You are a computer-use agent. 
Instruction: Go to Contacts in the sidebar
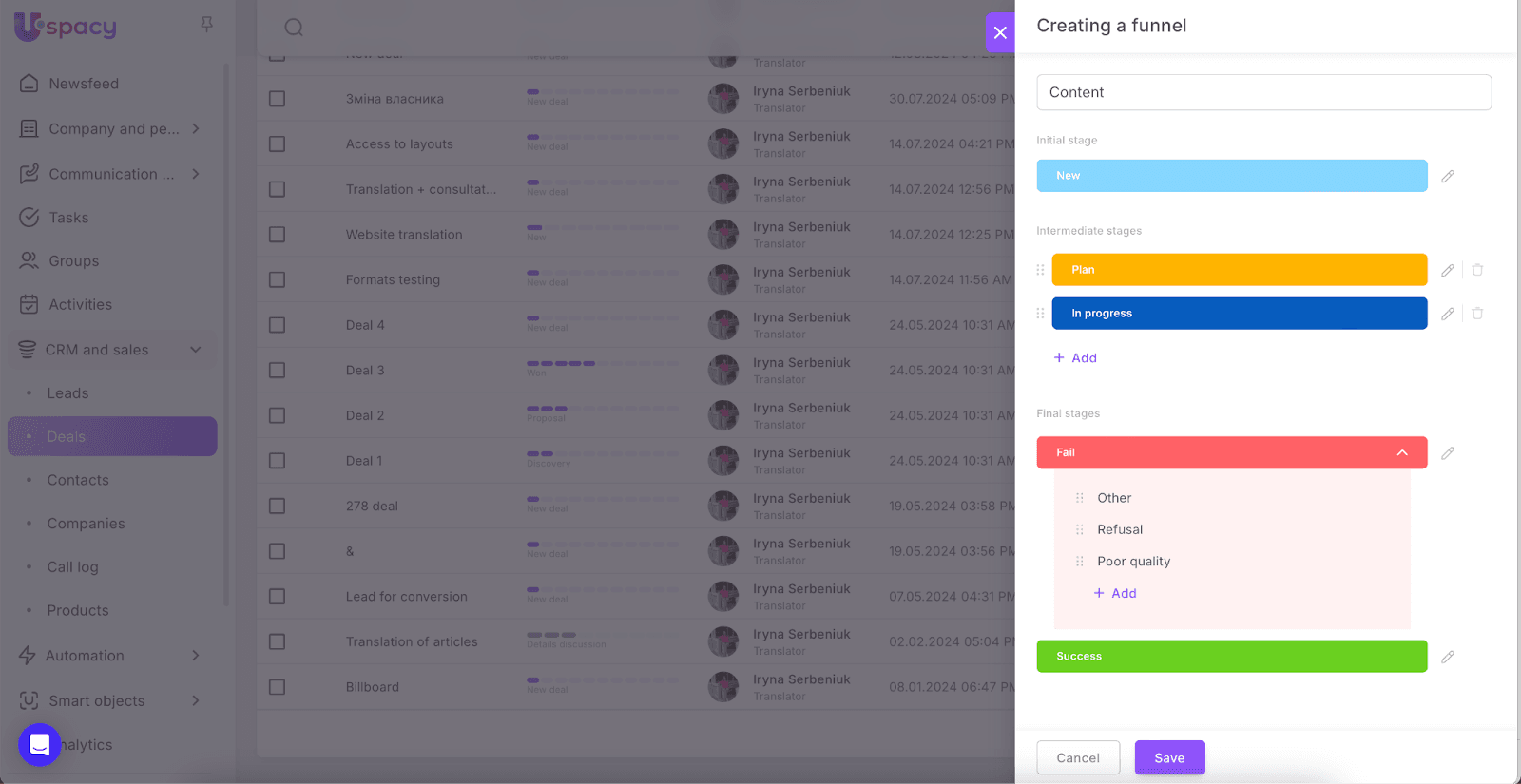point(78,480)
